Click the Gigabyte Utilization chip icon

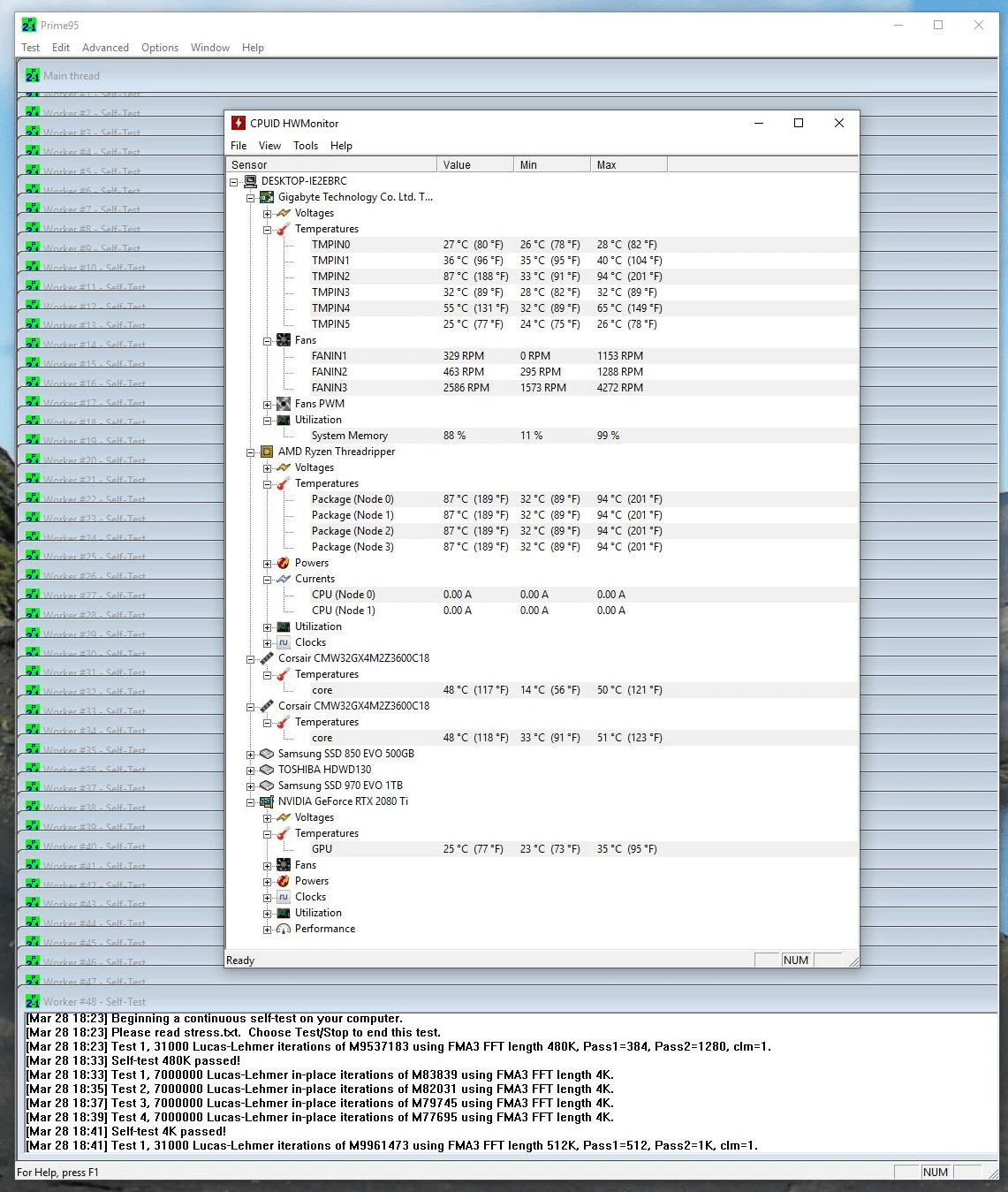(x=284, y=420)
